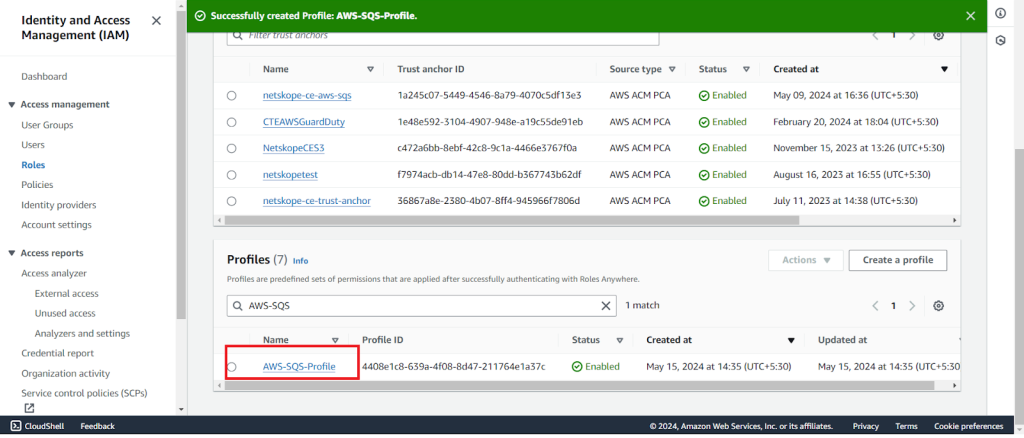Open Cookie preferences in footer
This screenshot has width=1024, height=438.
point(968,426)
